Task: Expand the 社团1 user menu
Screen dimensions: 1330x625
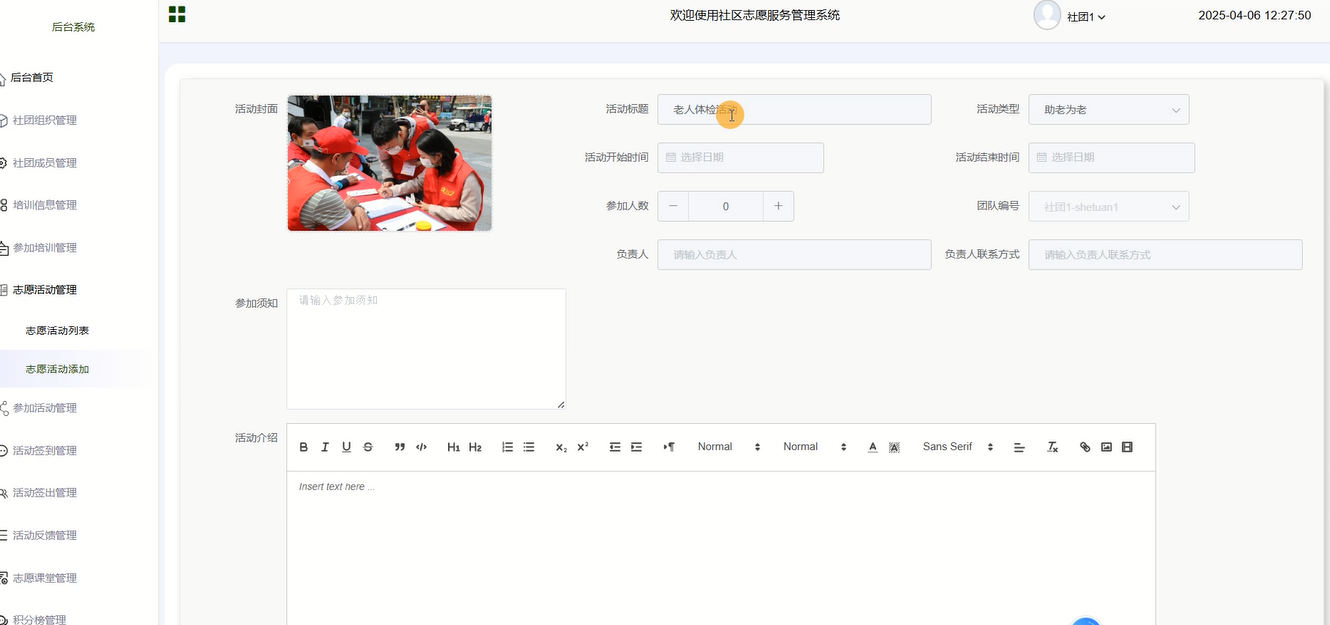Action: 1085,17
